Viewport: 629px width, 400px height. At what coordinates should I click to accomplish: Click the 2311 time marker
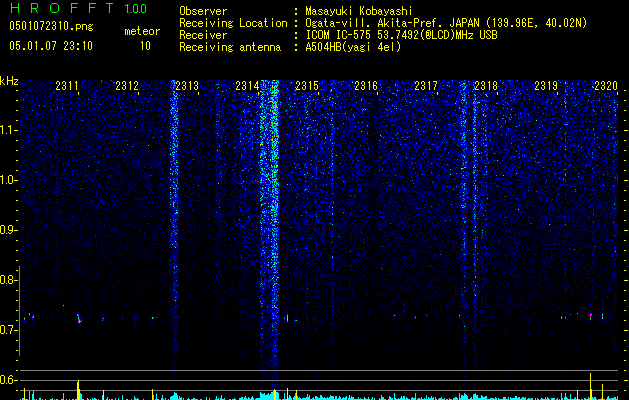67,86
